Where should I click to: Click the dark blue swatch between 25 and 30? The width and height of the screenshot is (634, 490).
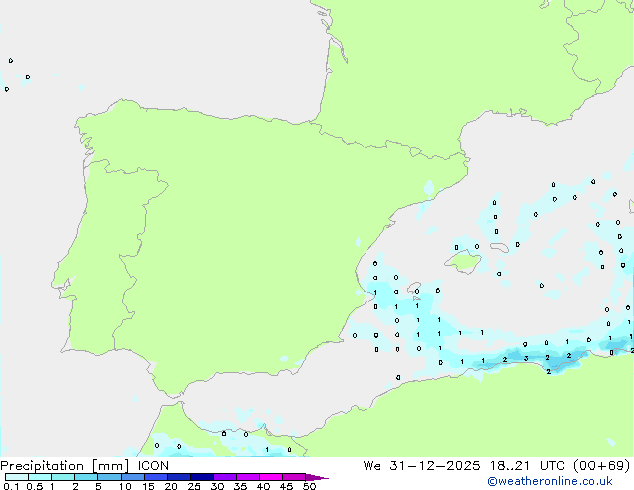click(x=202, y=477)
